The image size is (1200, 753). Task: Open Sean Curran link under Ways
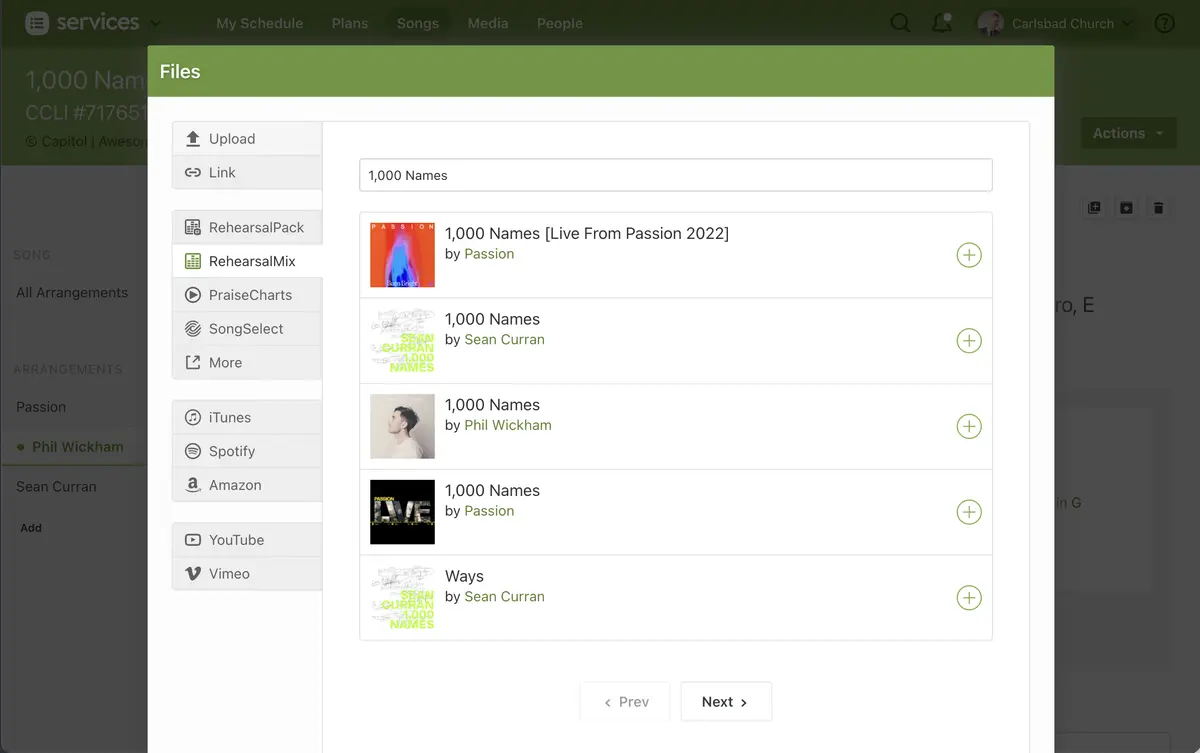504,597
